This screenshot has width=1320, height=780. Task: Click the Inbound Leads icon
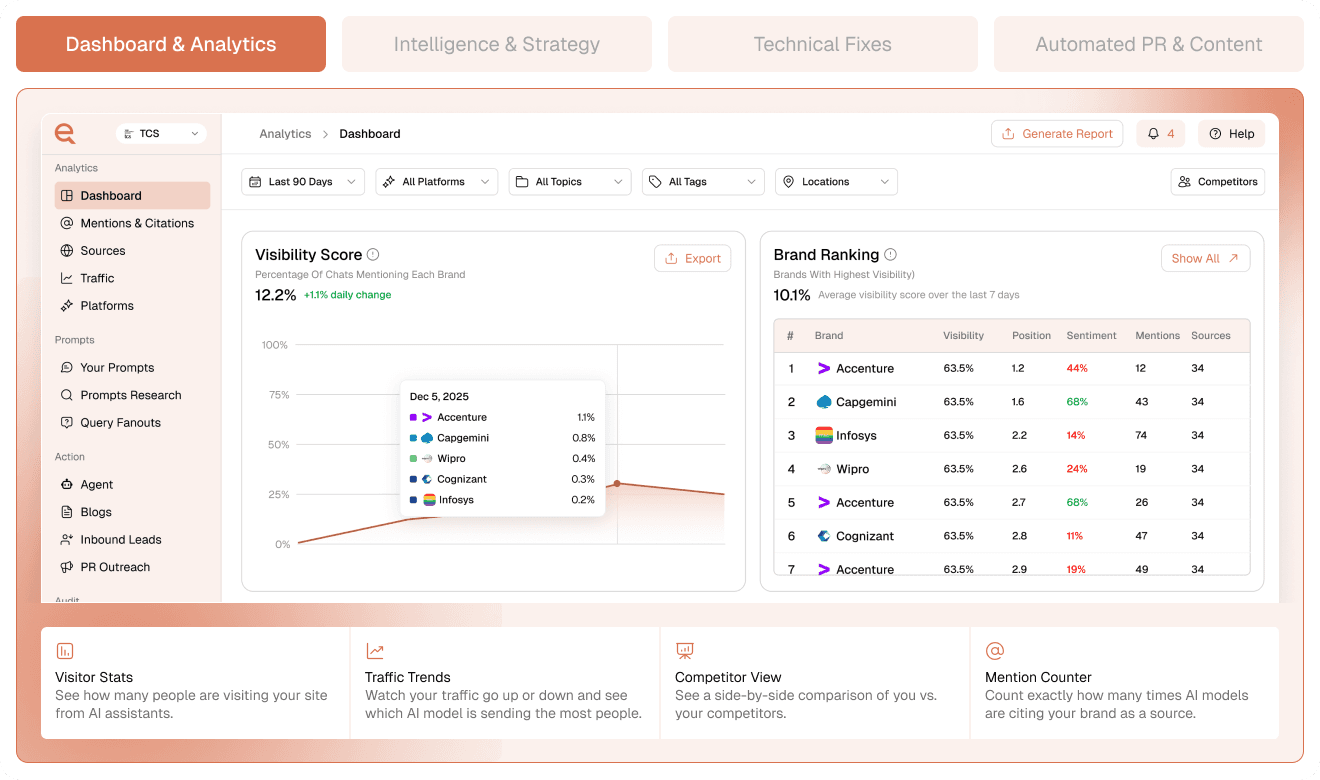coord(67,540)
